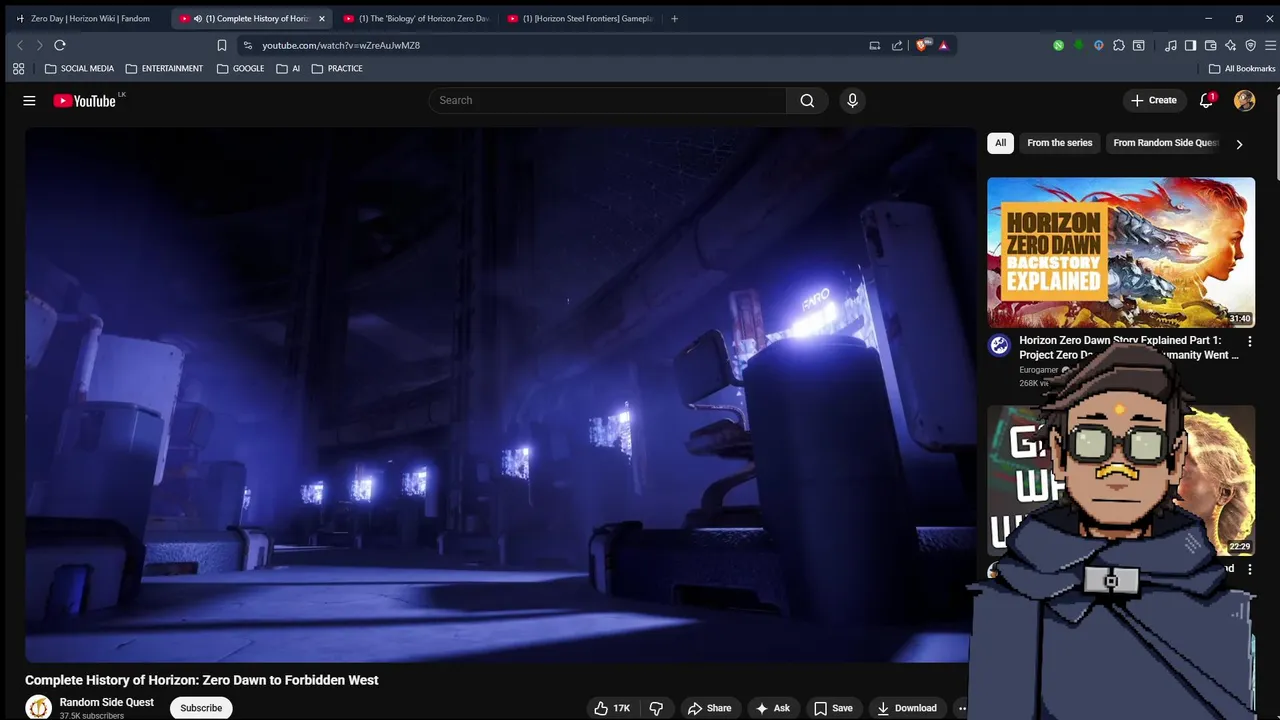This screenshot has height=720, width=1280.
Task: Click the green N extension icon
Action: [1059, 45]
